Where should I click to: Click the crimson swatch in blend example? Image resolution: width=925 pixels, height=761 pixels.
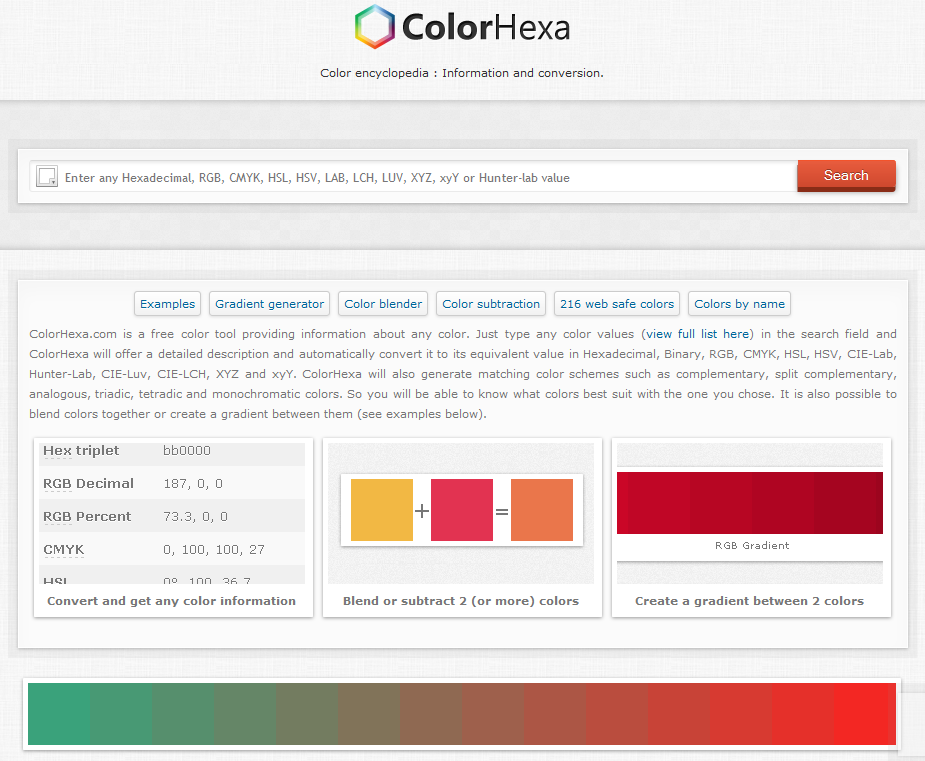461,510
